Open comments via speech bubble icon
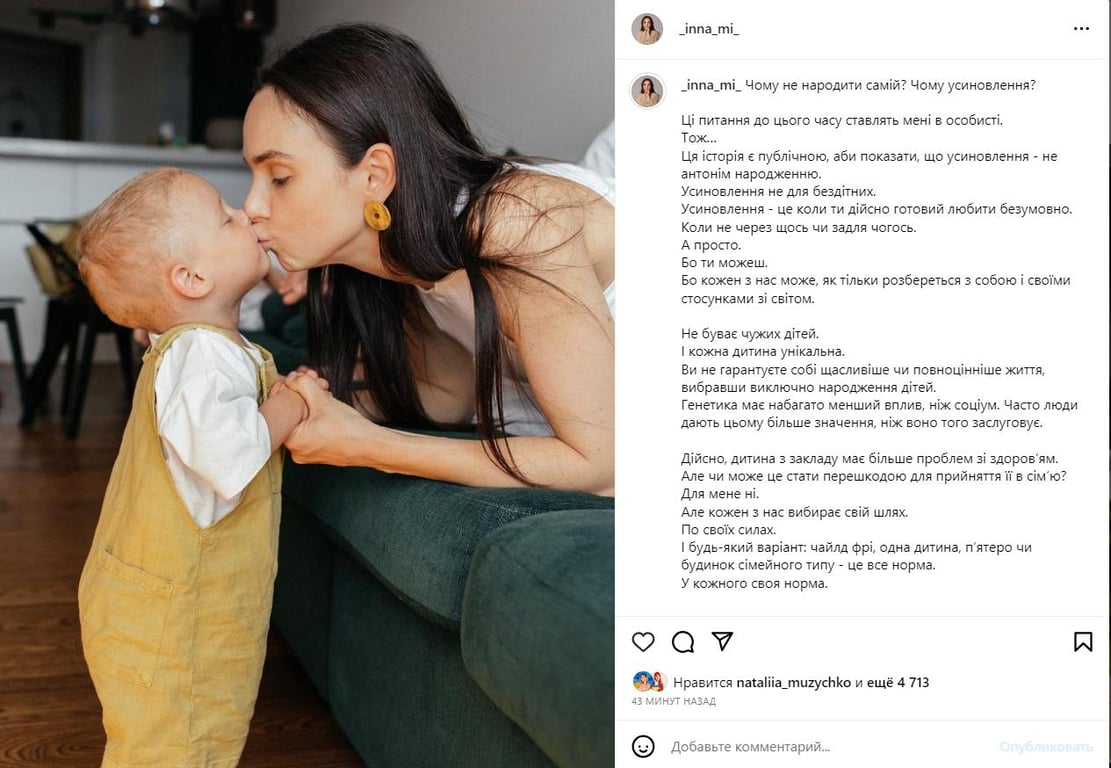 point(682,642)
